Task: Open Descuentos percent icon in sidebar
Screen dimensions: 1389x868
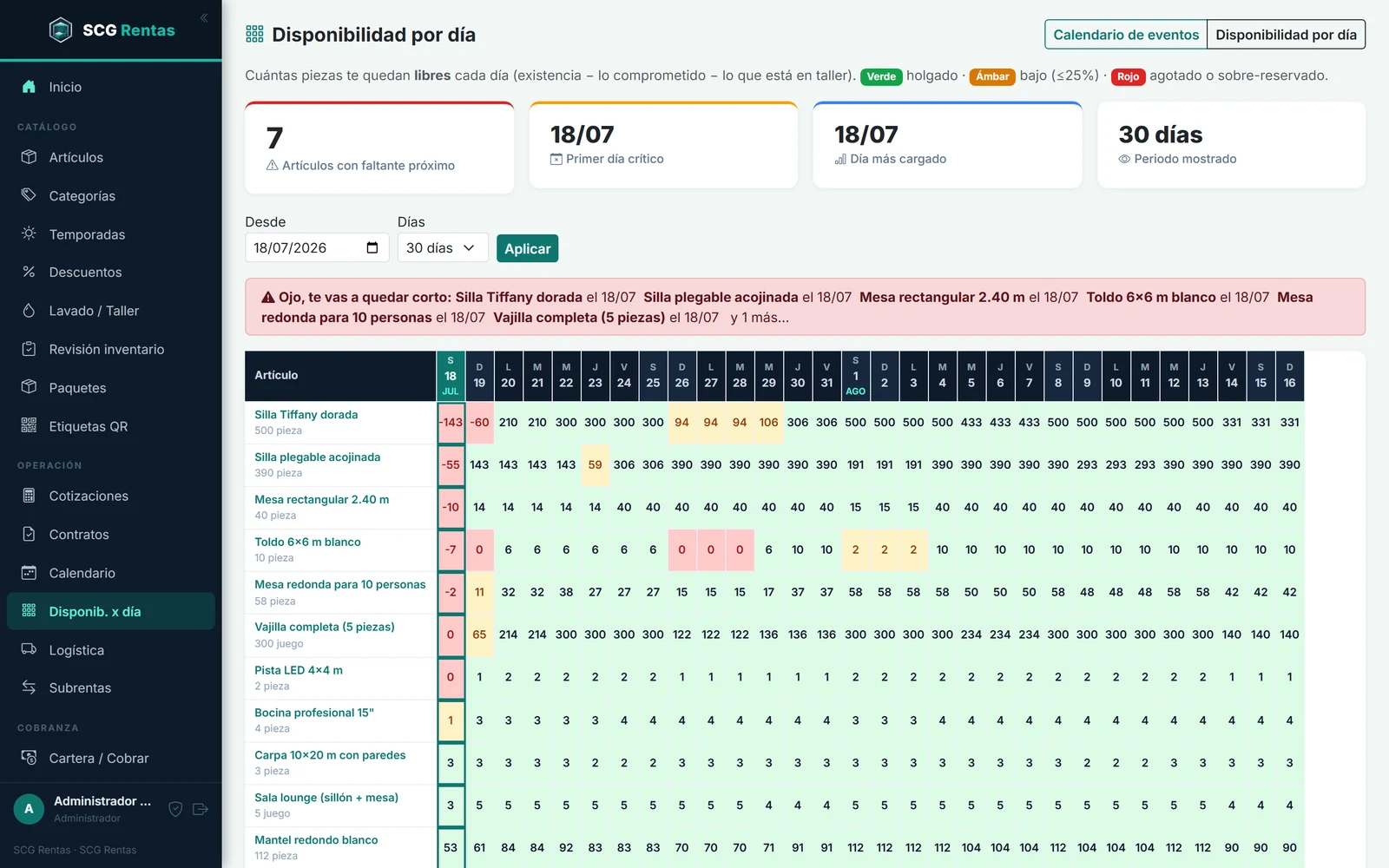Action: click(x=29, y=272)
